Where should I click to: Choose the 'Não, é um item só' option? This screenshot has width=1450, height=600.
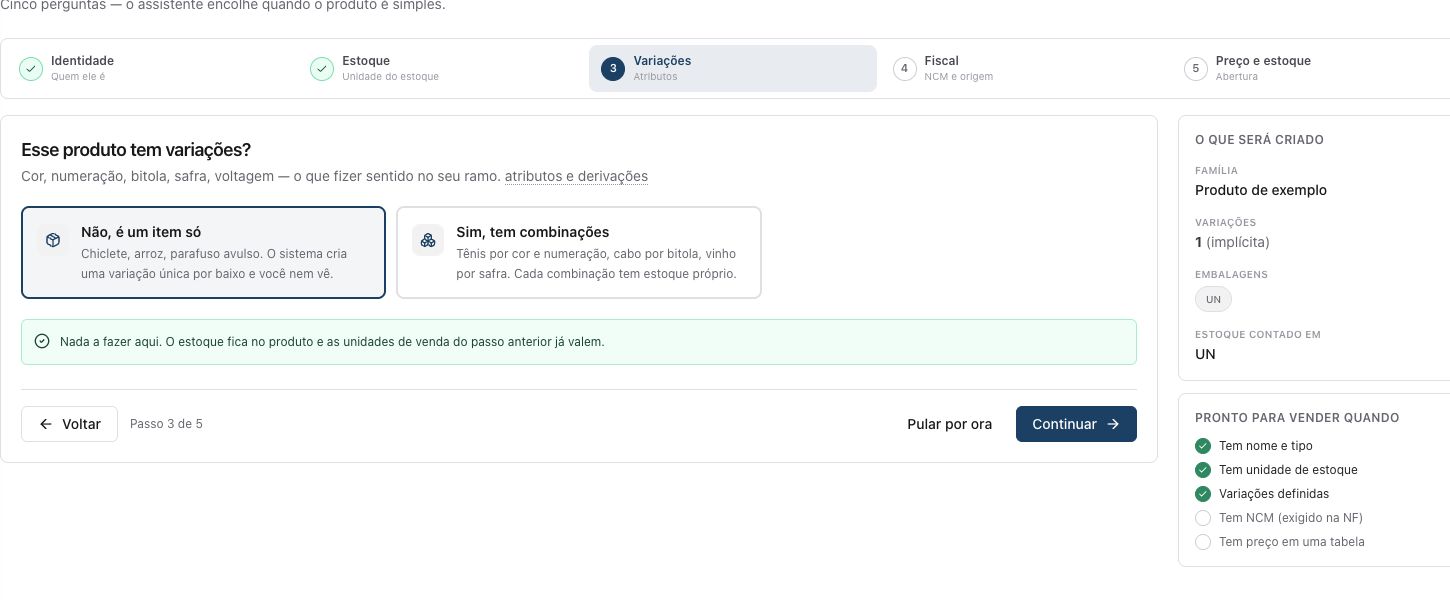203,252
